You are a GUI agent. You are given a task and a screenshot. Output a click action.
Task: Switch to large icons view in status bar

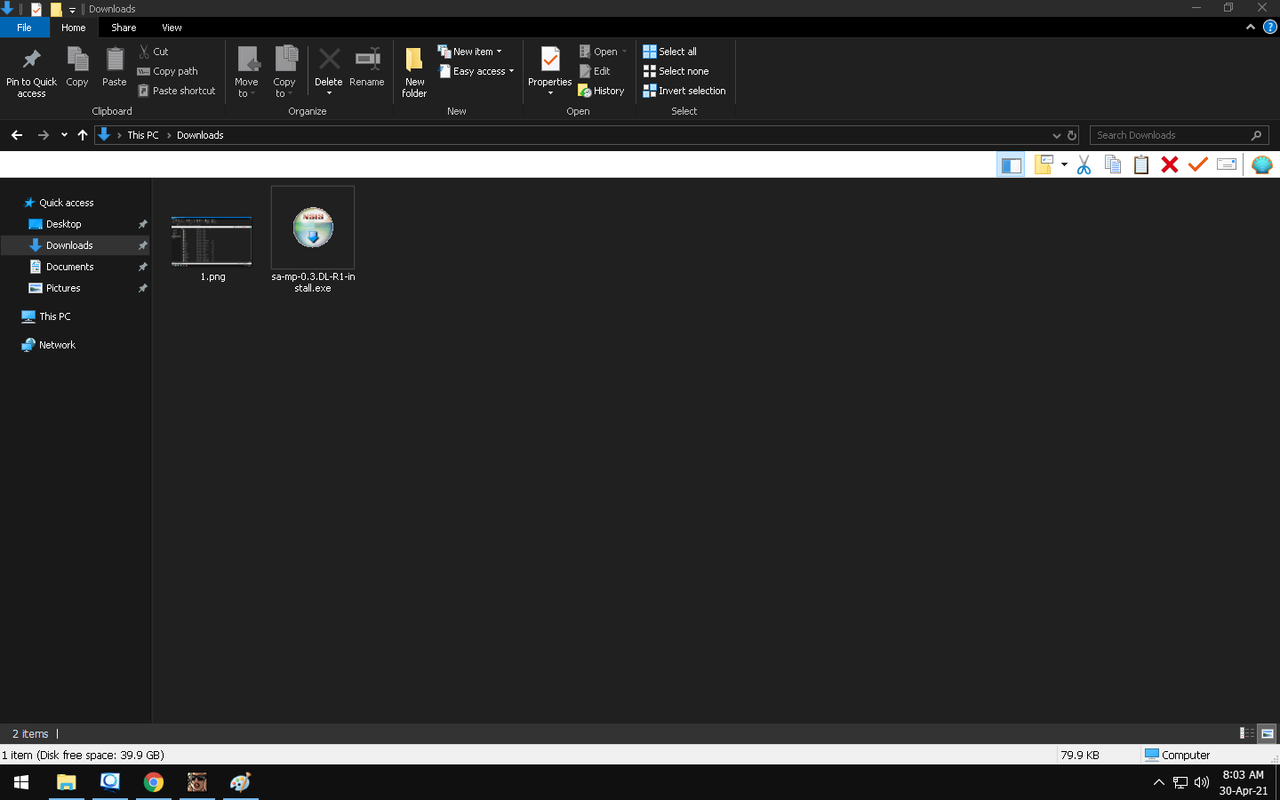coord(1267,733)
